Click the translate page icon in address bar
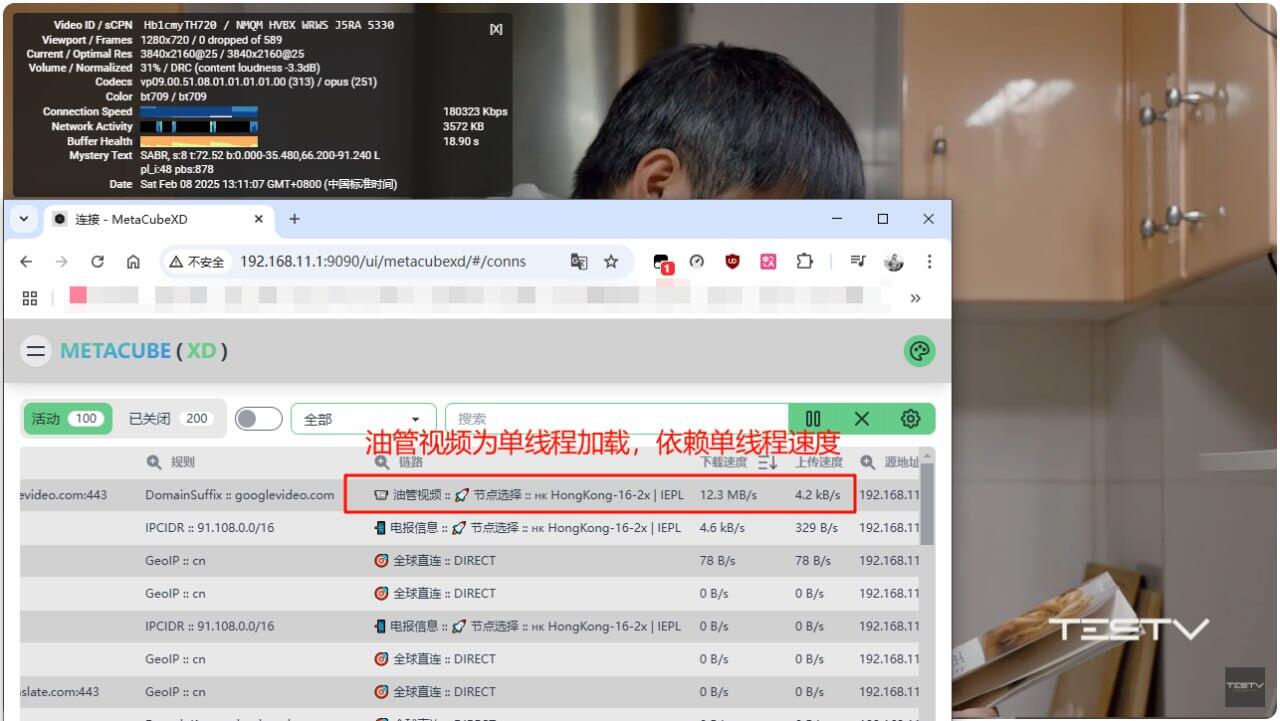 579,261
